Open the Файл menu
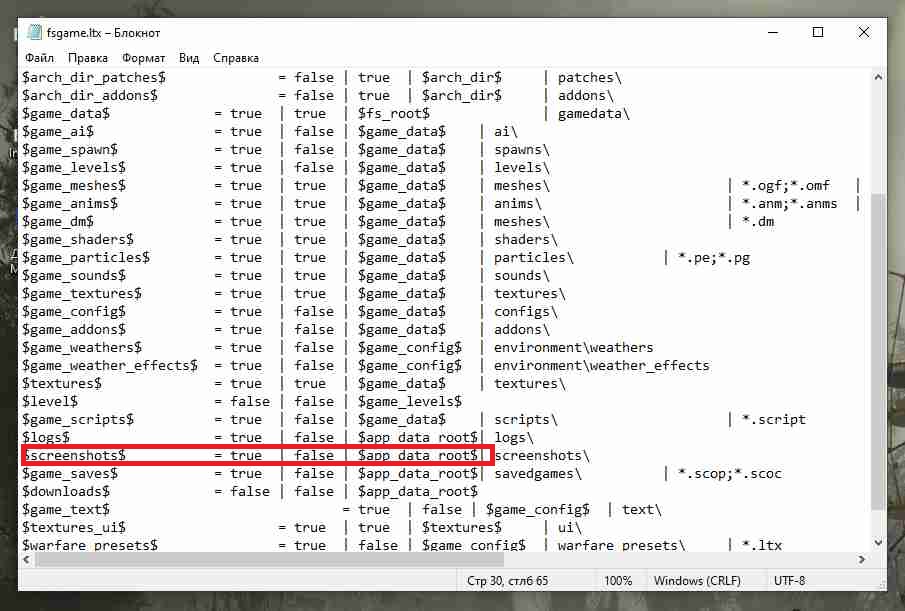This screenshot has width=905, height=611. pos(39,58)
